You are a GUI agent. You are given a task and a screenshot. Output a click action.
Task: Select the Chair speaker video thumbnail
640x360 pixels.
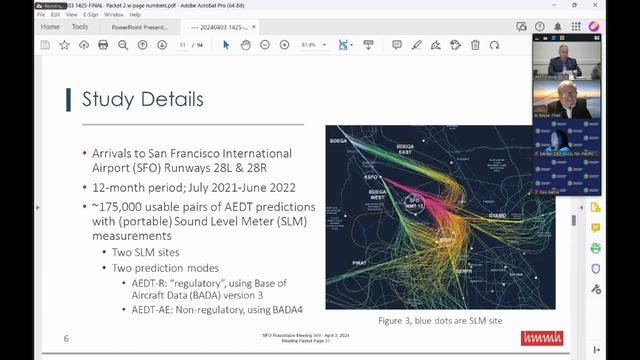(x=567, y=99)
